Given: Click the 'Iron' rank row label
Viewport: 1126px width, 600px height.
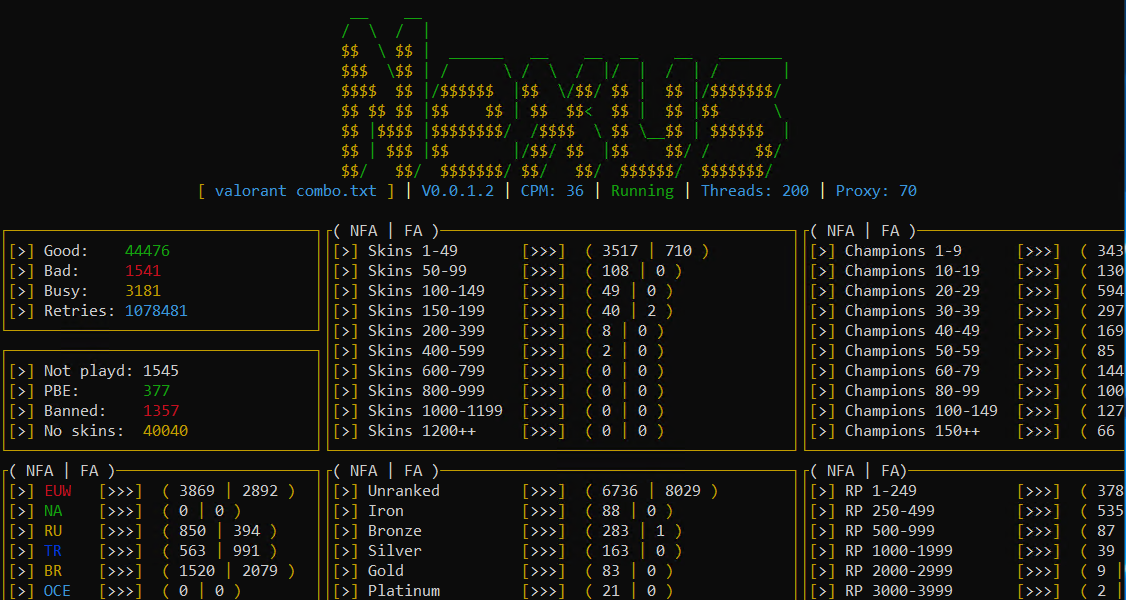Looking at the screenshot, I should pos(386,512).
